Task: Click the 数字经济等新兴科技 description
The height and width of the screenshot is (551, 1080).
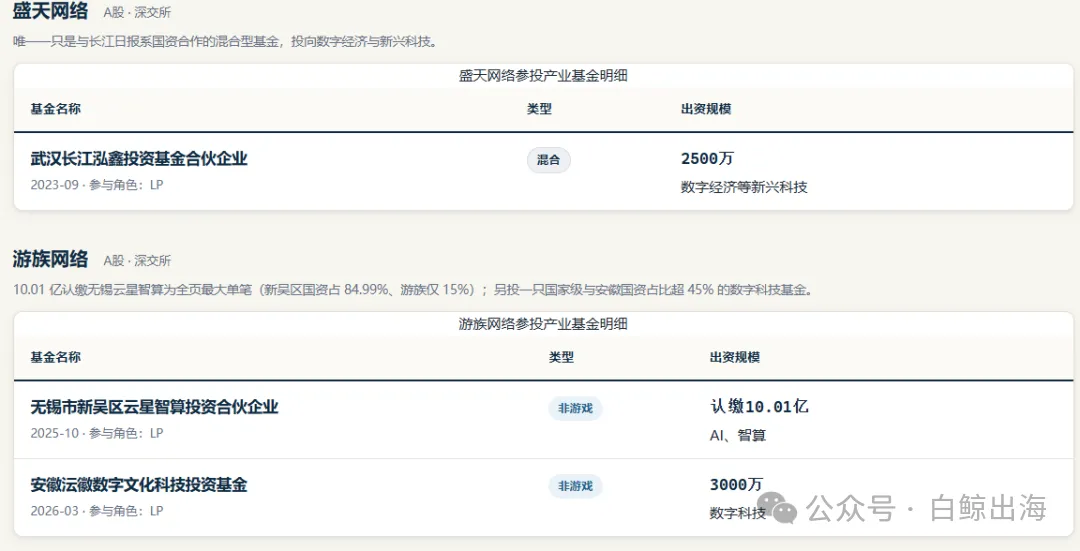Action: 744,187
